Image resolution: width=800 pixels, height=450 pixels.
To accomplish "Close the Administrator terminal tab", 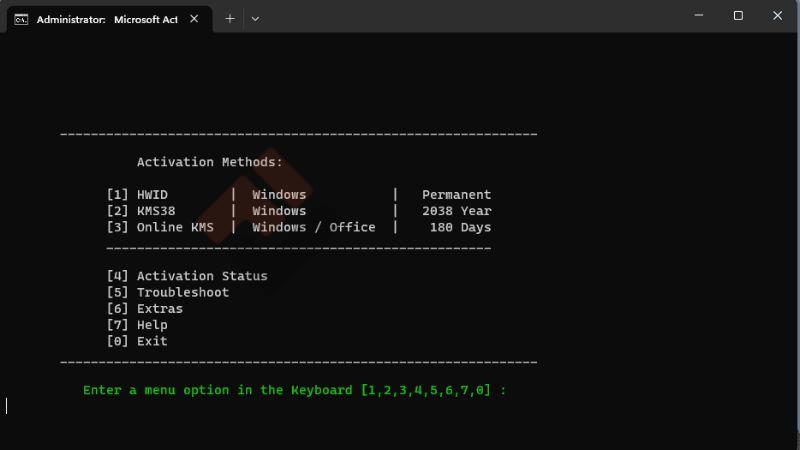I will (x=194, y=19).
